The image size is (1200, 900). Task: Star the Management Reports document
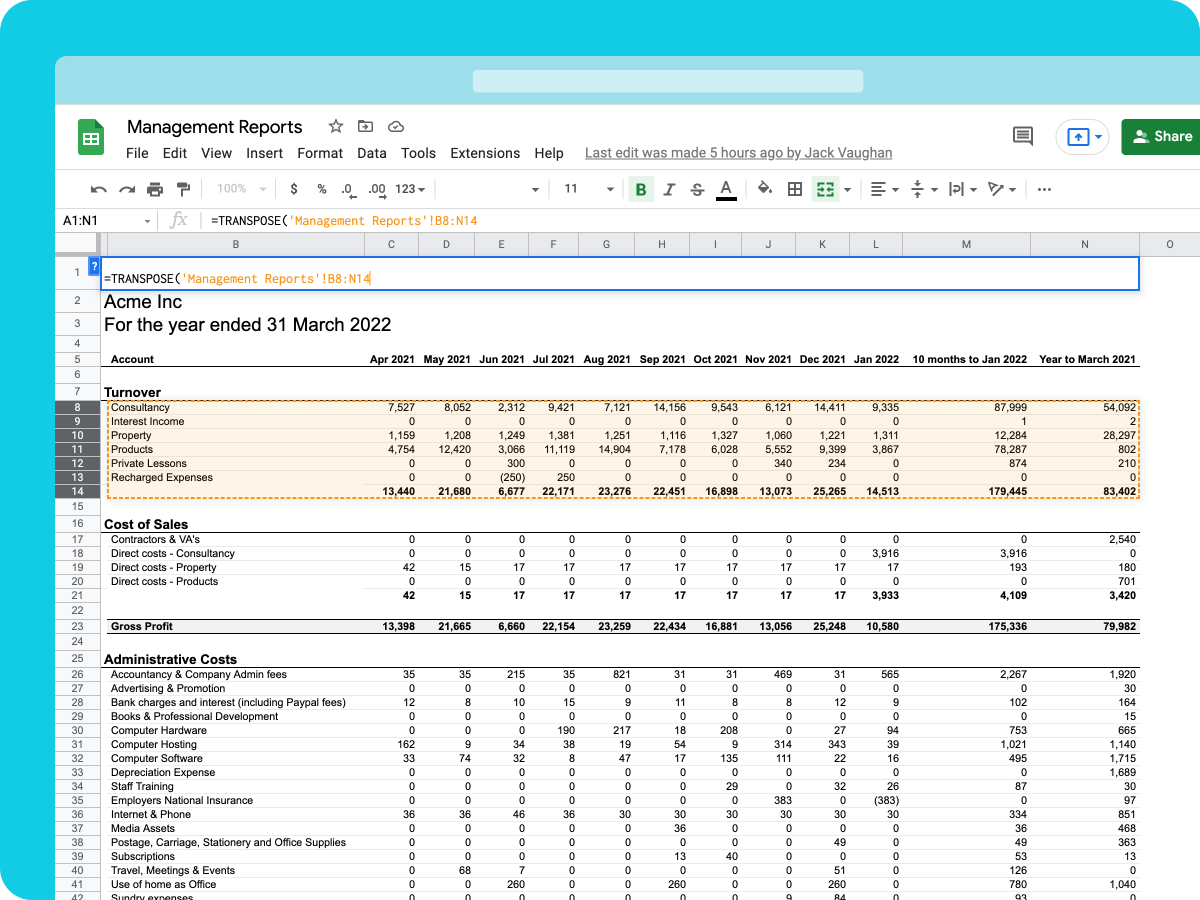tap(336, 126)
